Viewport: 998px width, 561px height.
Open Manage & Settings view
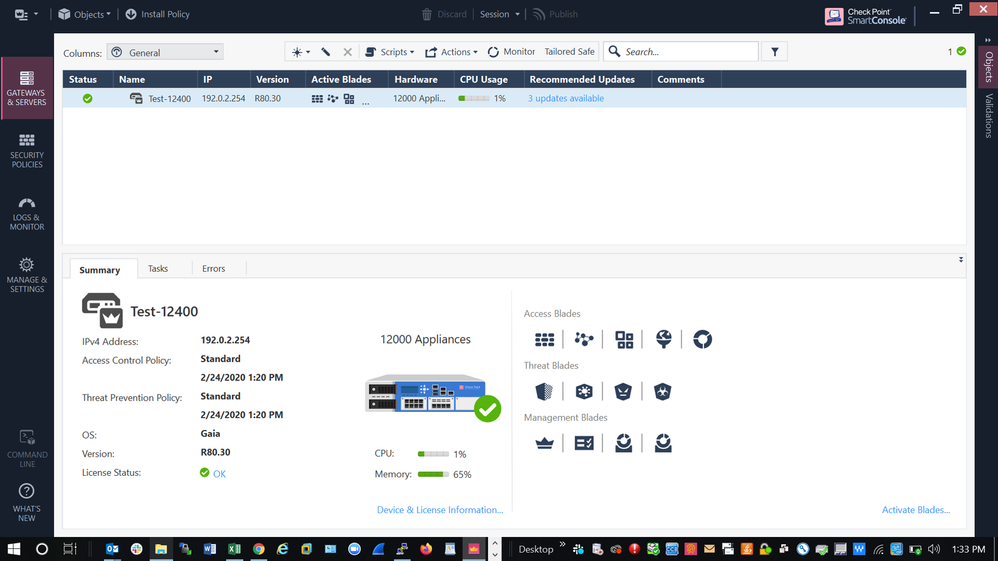(x=27, y=275)
